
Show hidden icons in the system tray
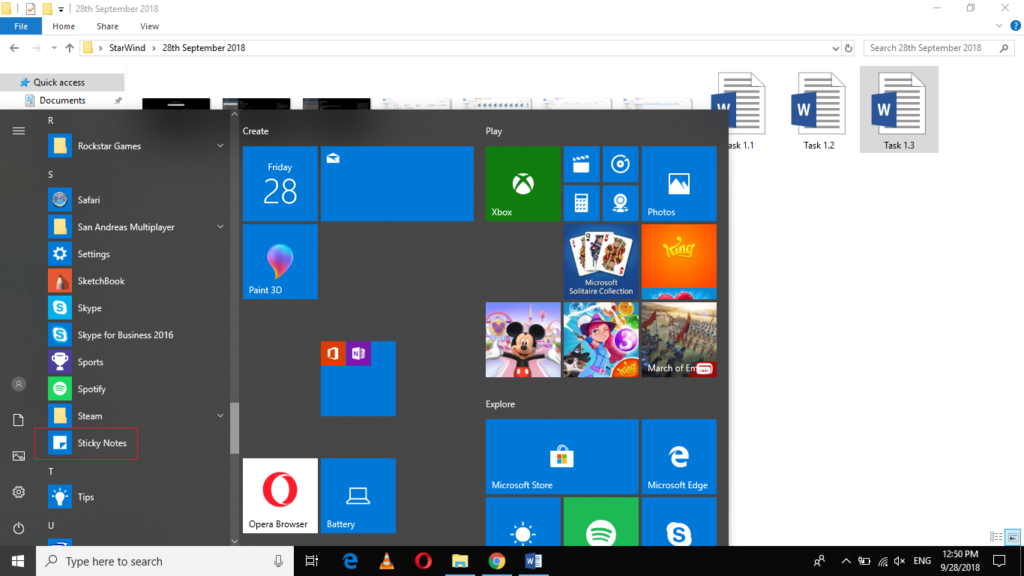pyautogui.click(x=845, y=561)
